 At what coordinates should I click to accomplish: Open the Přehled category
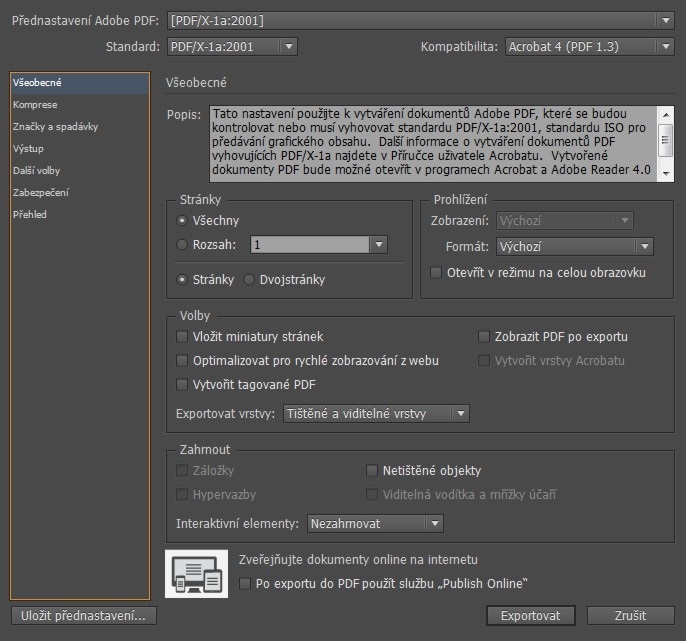[x=80, y=214]
